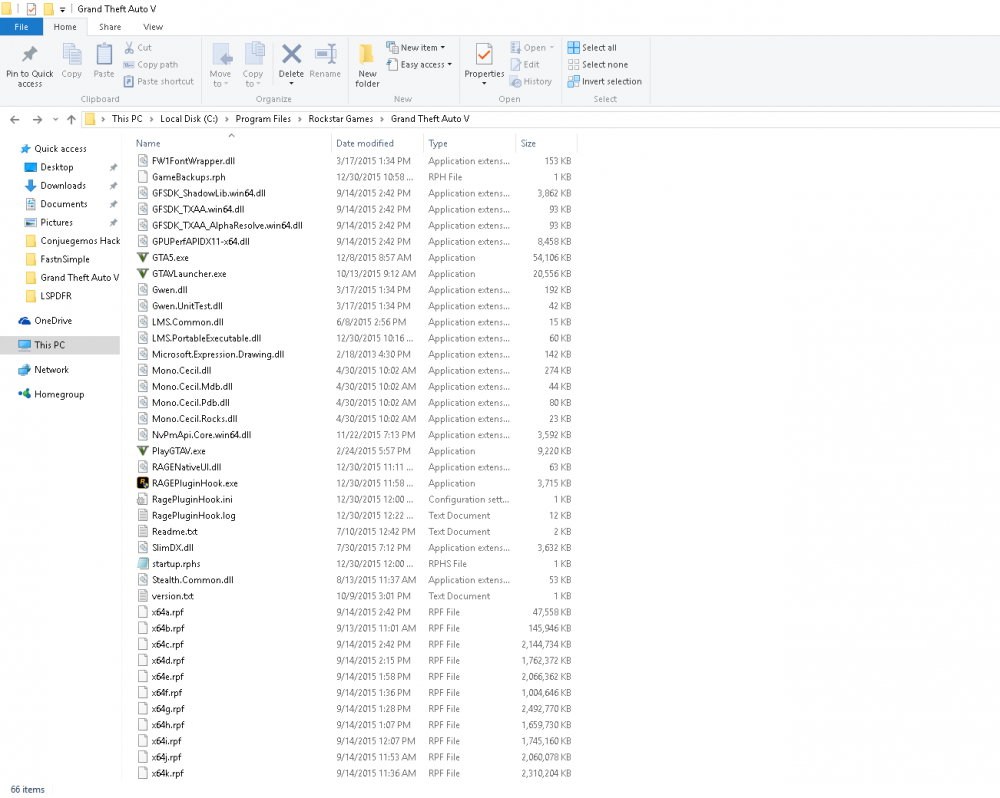The image size is (1000, 798).
Task: Switch to the View tab
Action: click(x=153, y=27)
